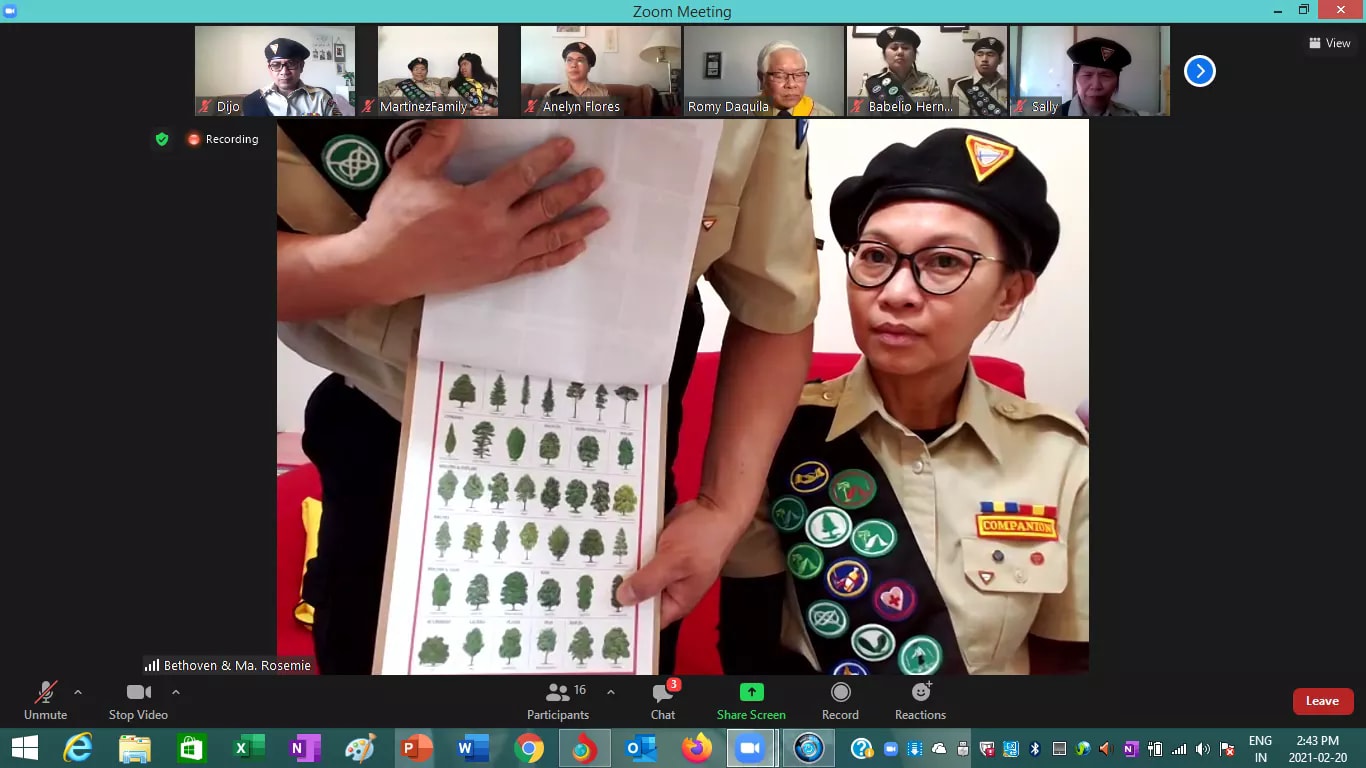The width and height of the screenshot is (1366, 768).
Task: Expand the arrow next to Participants
Action: [611, 692]
